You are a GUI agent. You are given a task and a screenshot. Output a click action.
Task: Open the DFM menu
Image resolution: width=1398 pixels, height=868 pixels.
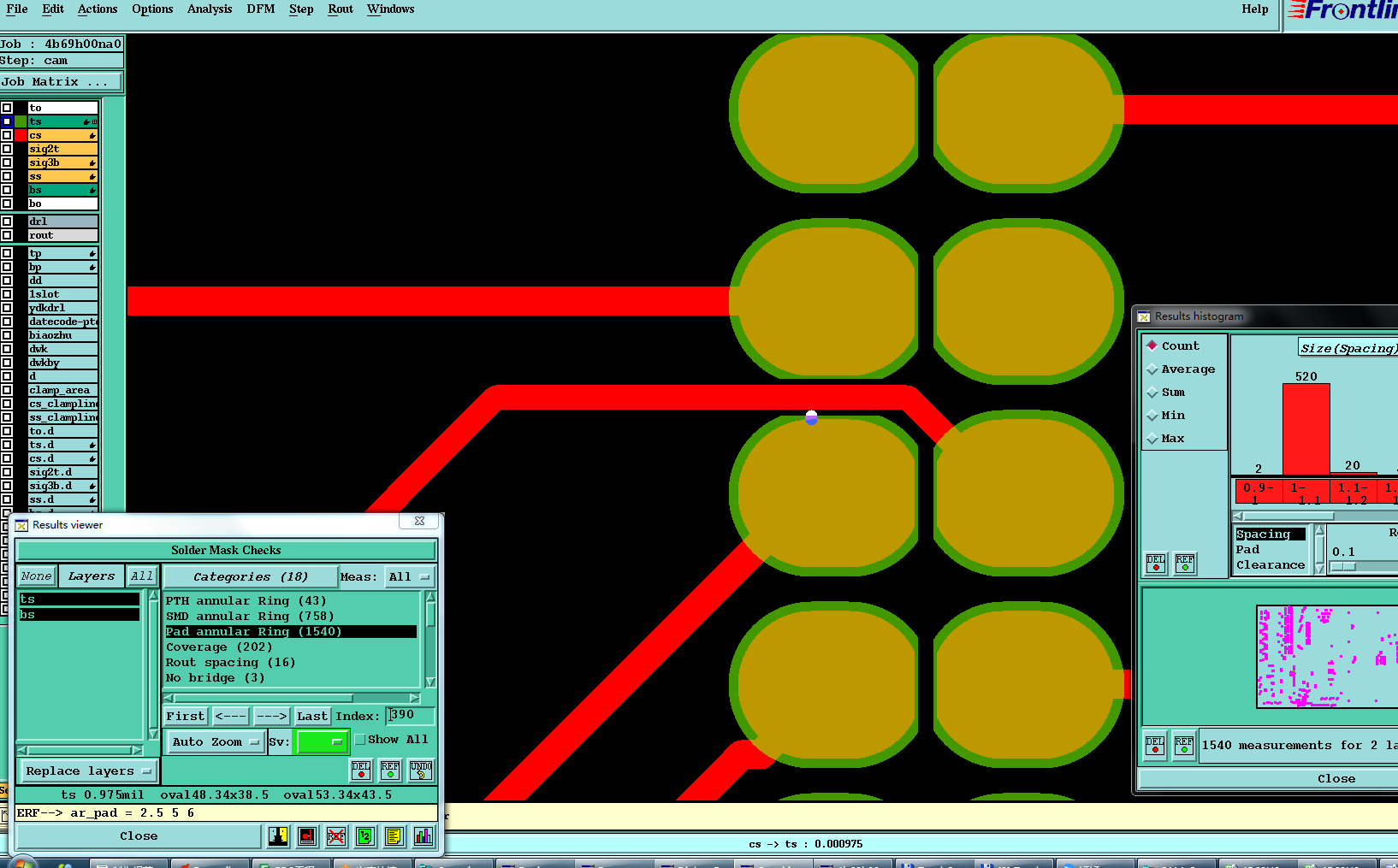pos(261,9)
